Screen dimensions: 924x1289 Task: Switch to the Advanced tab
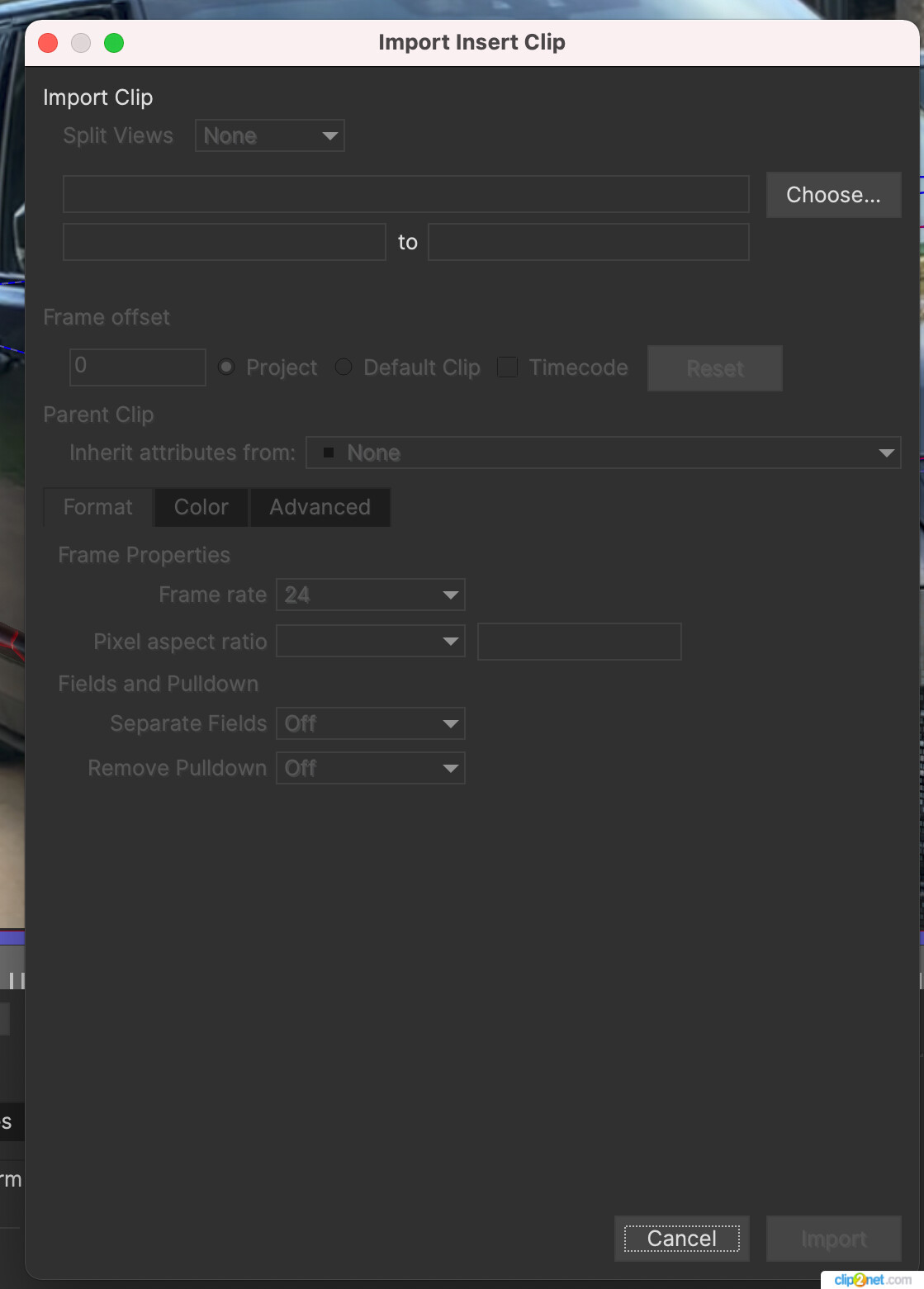click(x=320, y=507)
